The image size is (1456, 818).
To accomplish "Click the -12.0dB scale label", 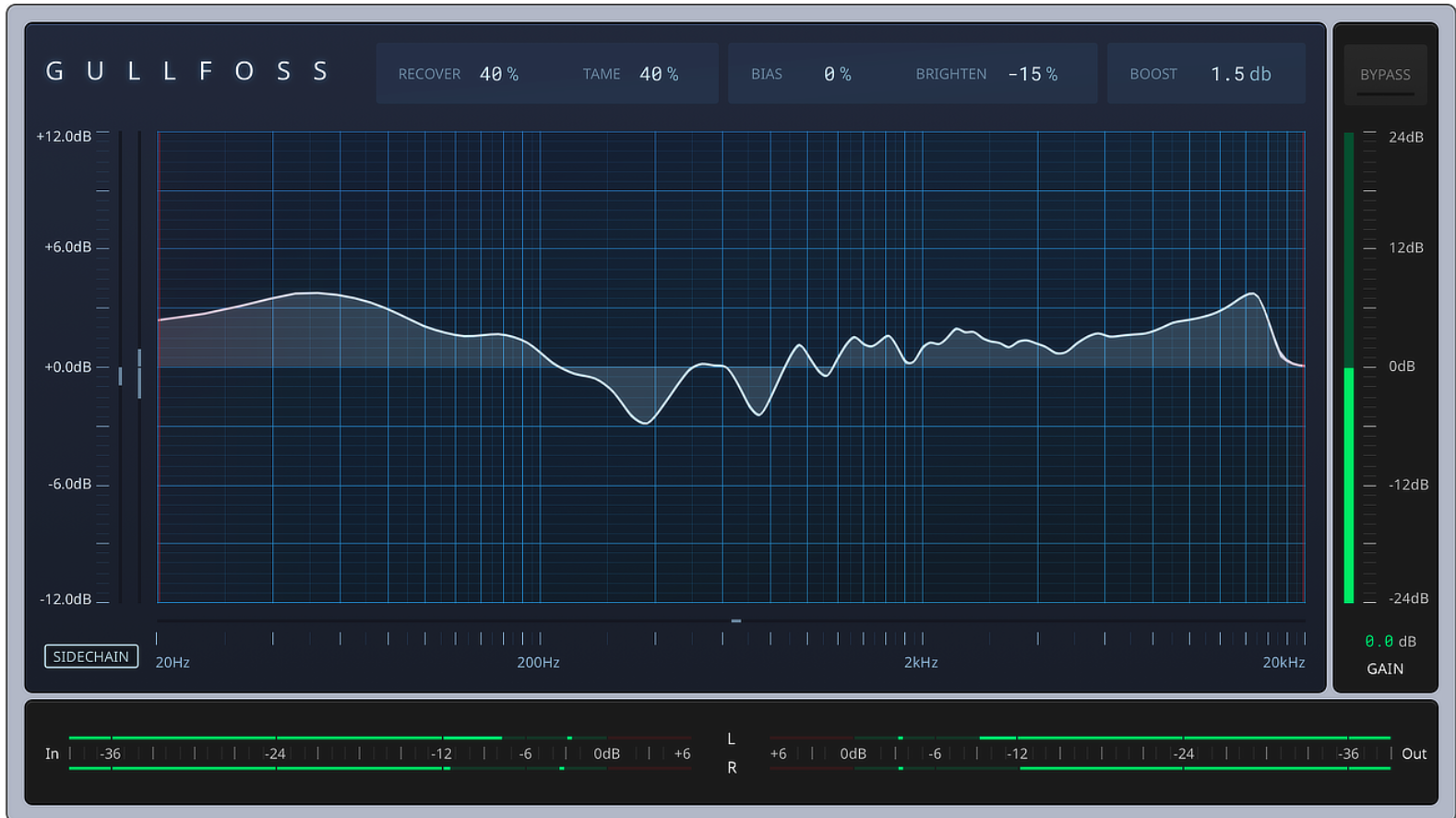I will tap(65, 599).
